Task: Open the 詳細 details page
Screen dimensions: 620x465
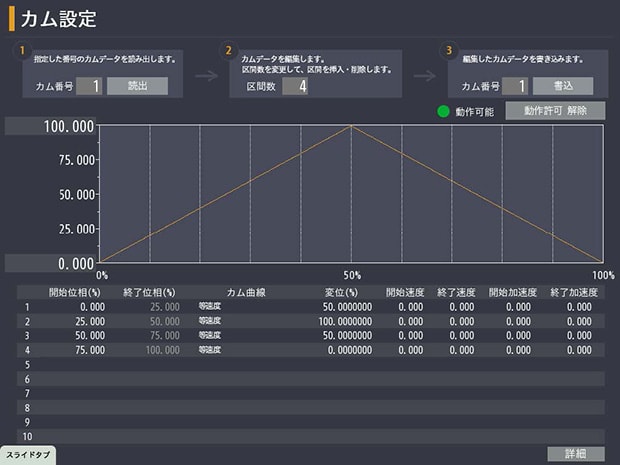Action: [576, 454]
